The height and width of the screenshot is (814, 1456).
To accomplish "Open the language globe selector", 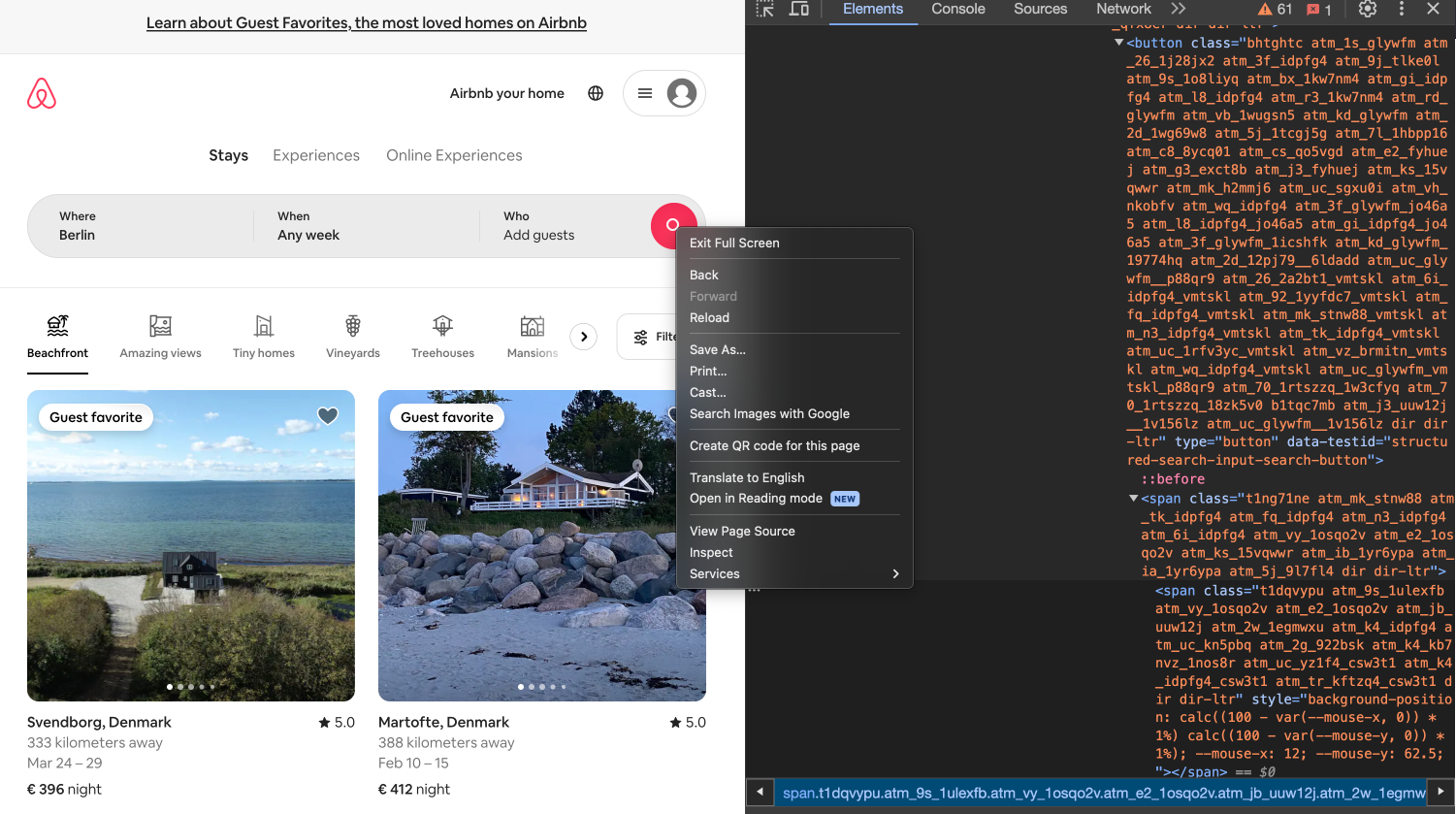I will coord(596,93).
